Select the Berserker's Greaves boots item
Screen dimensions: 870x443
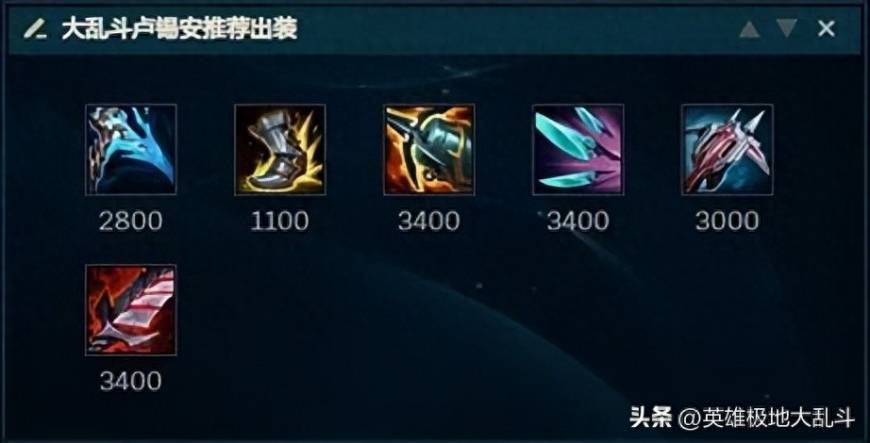click(x=280, y=150)
